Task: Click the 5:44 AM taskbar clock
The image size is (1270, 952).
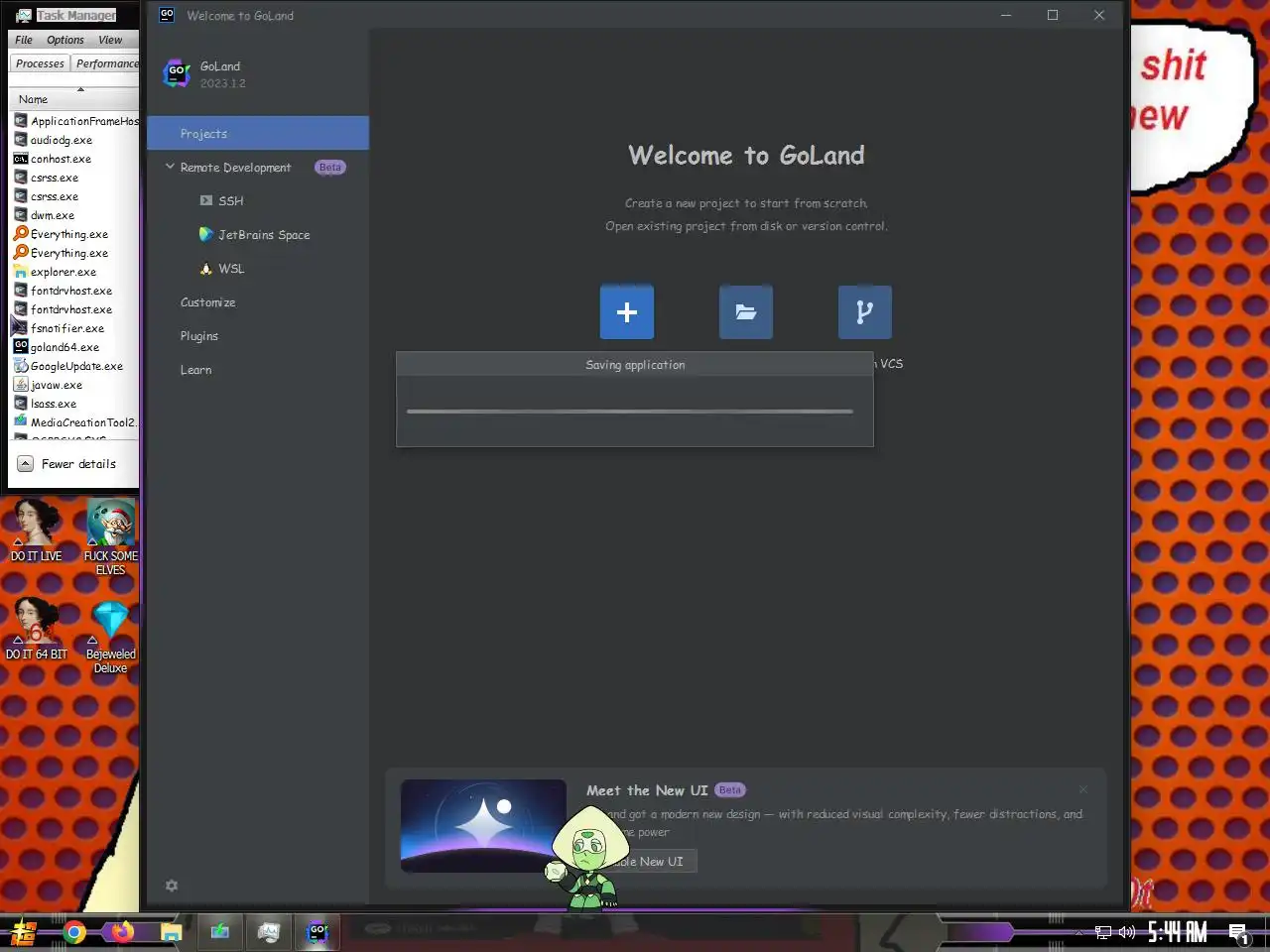Action: pyautogui.click(x=1177, y=931)
